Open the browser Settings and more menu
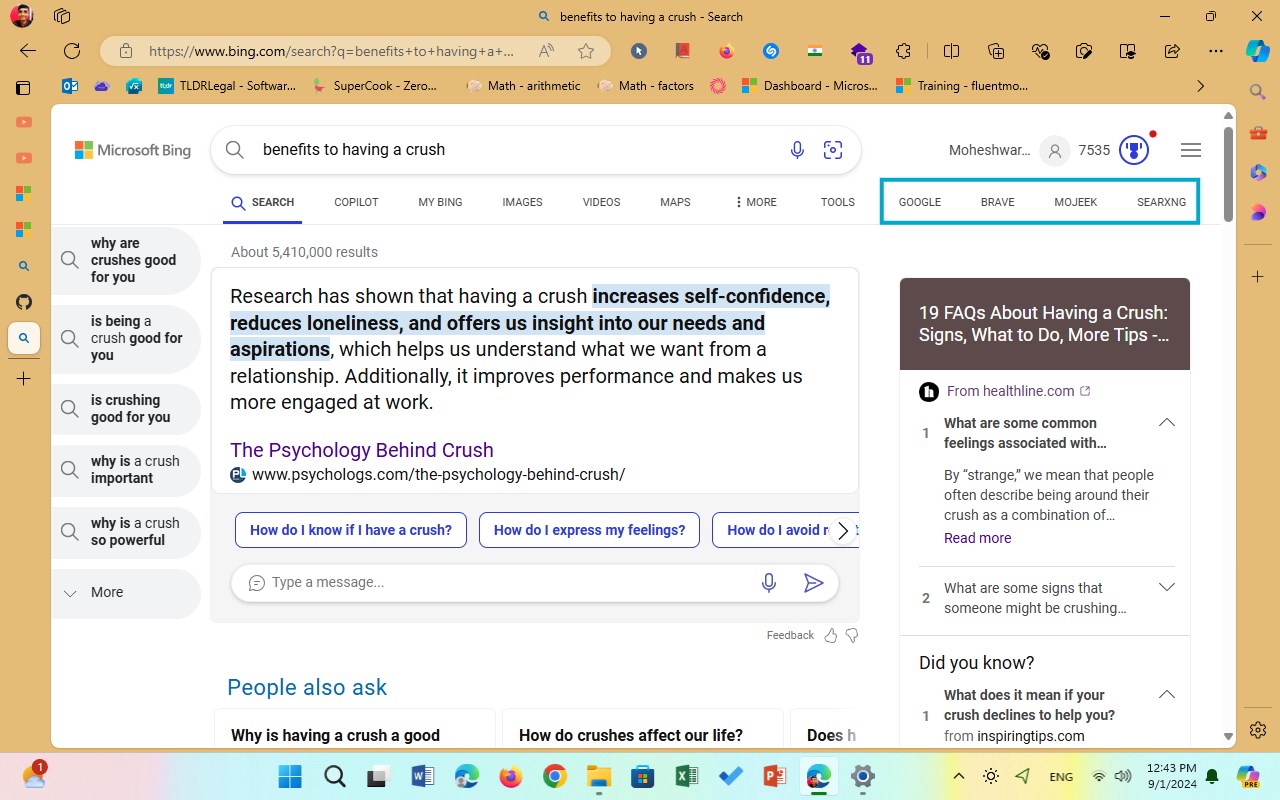This screenshot has width=1280, height=800. click(1216, 51)
